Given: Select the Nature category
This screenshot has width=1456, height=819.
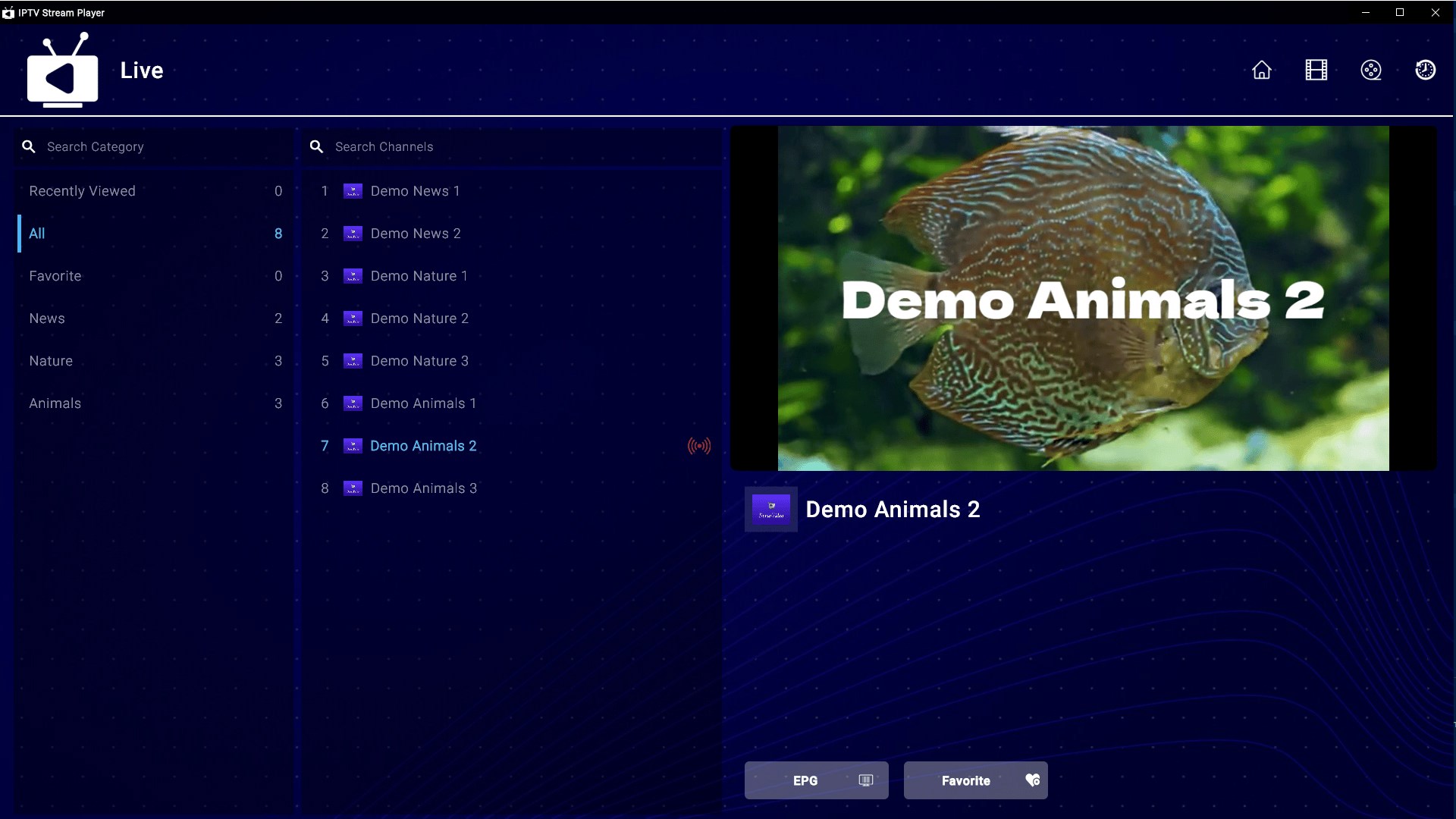Looking at the screenshot, I should point(51,361).
